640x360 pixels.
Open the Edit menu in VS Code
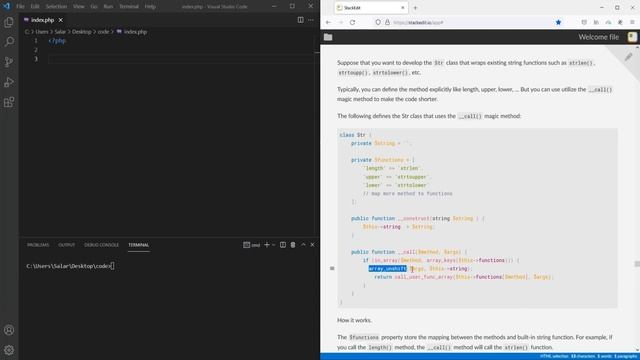point(35,7)
